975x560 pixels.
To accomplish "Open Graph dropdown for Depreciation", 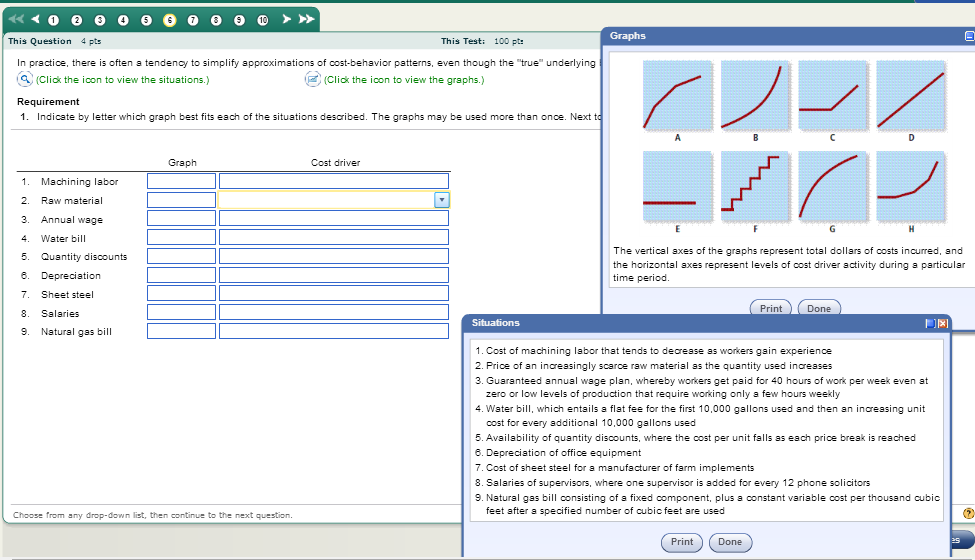I will 182,275.
